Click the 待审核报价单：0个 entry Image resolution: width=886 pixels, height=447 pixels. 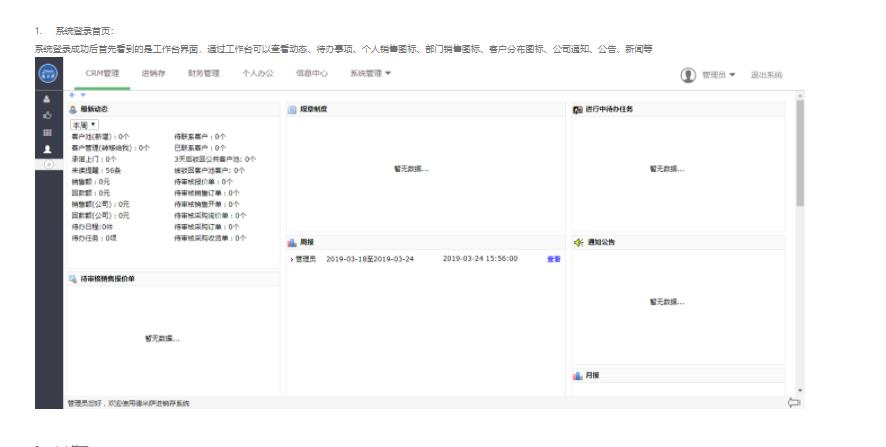[203, 182]
